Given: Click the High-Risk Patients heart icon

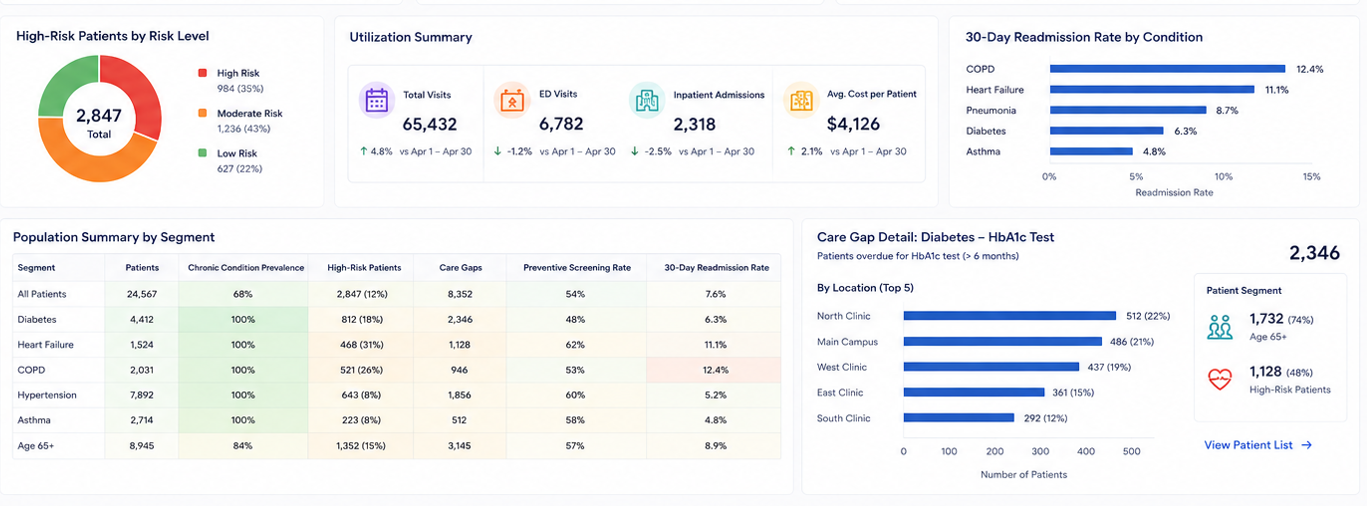Looking at the screenshot, I should [x=1220, y=379].
